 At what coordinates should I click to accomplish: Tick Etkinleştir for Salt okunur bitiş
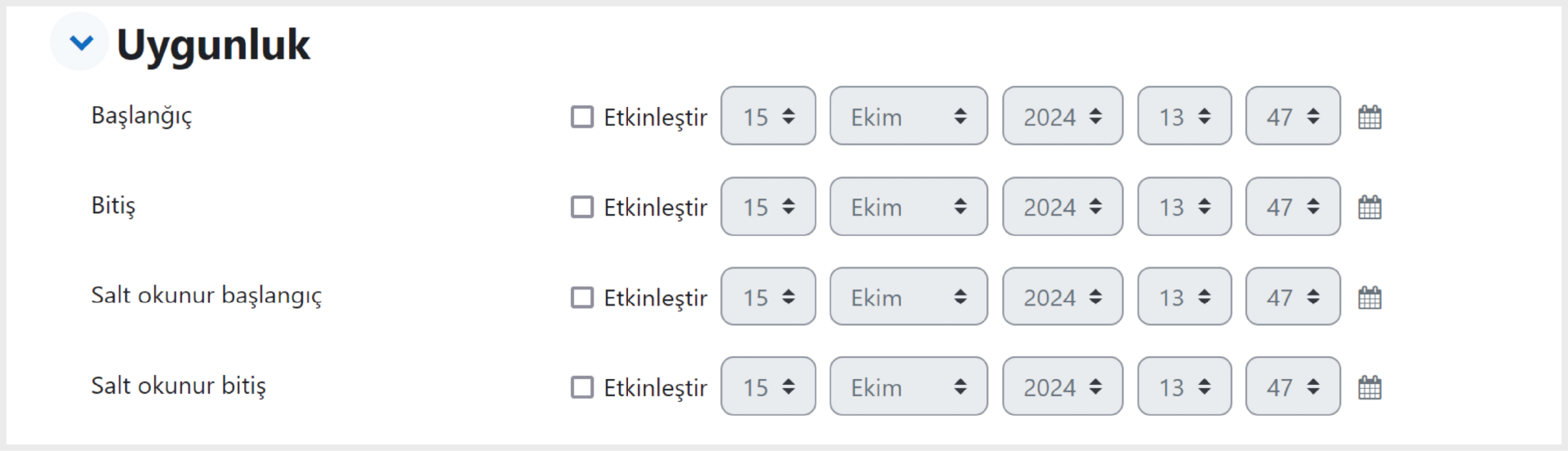click(x=582, y=387)
